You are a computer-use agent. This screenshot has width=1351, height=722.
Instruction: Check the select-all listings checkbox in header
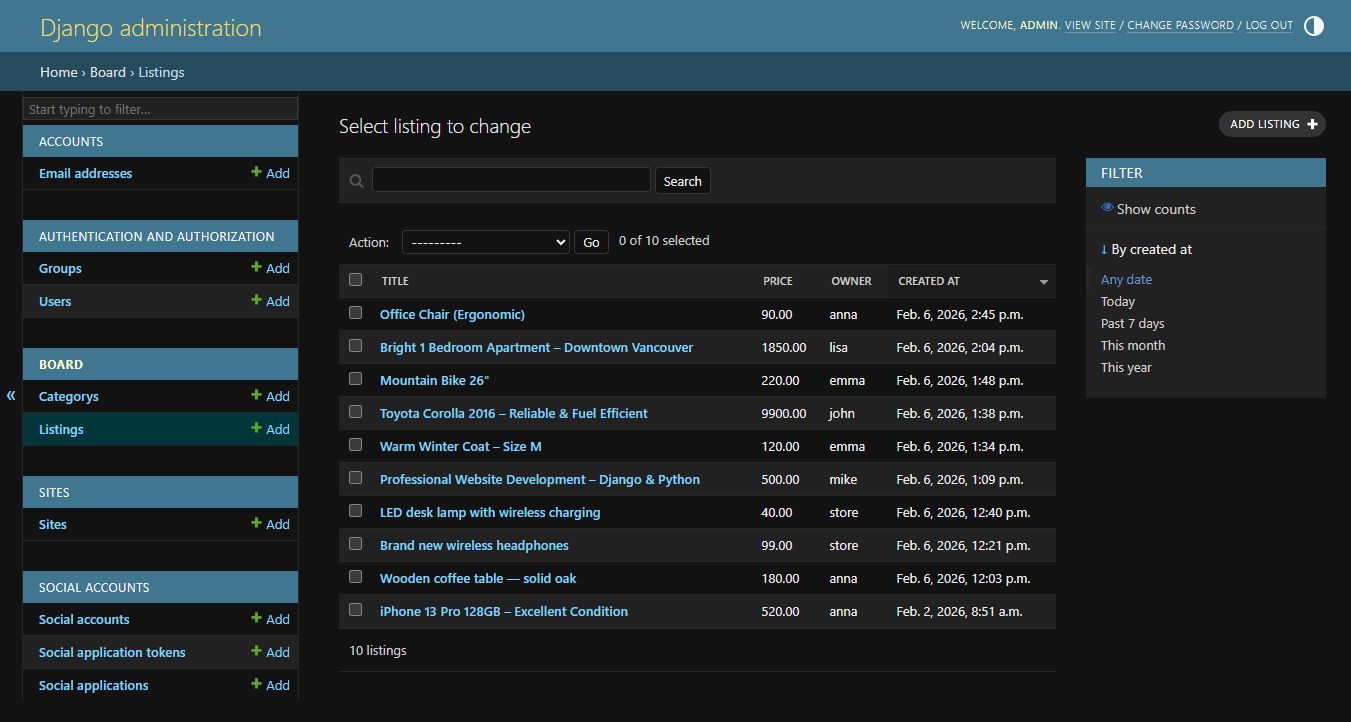(x=355, y=280)
